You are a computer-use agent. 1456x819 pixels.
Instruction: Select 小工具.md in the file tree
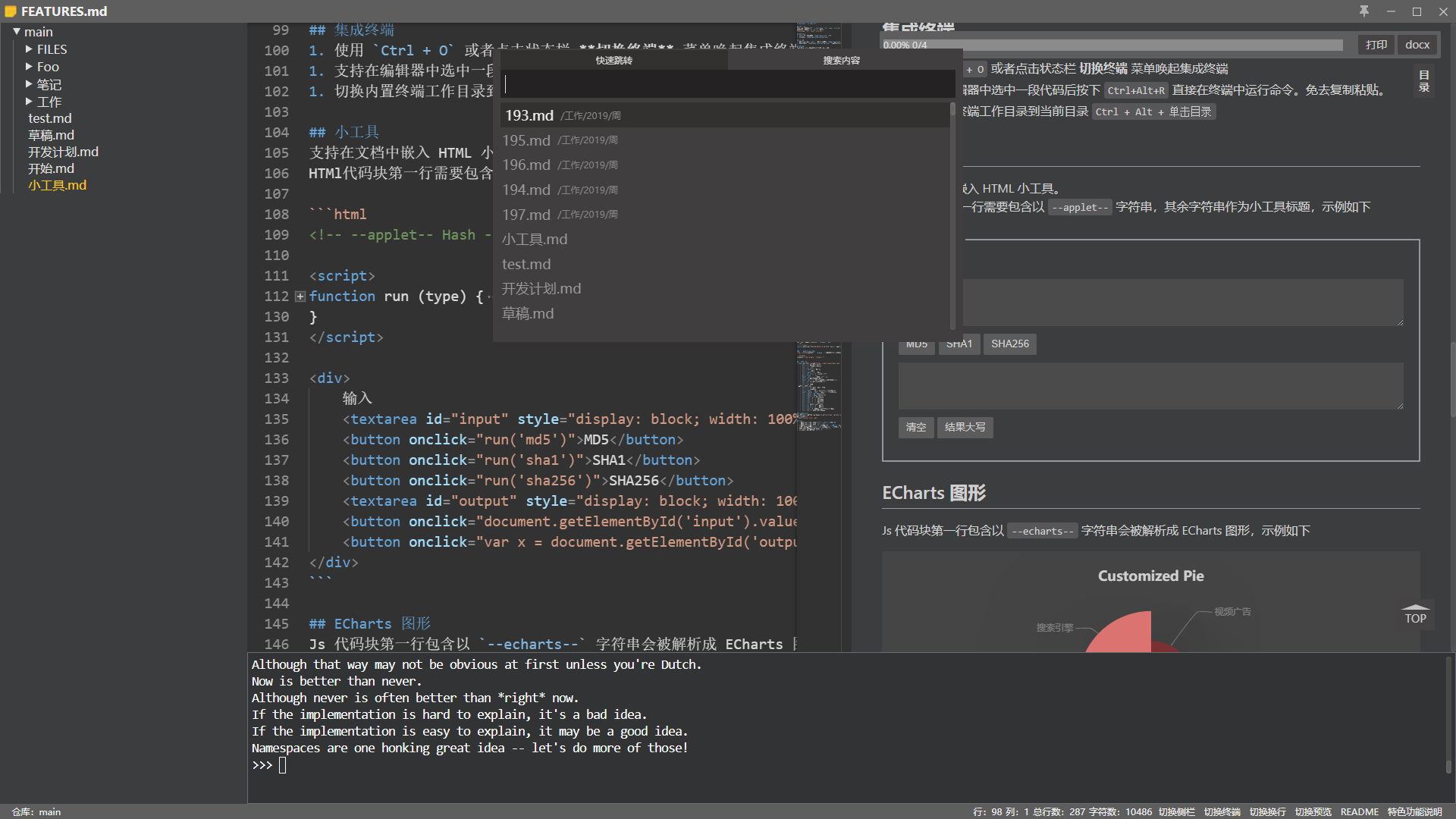tap(57, 185)
